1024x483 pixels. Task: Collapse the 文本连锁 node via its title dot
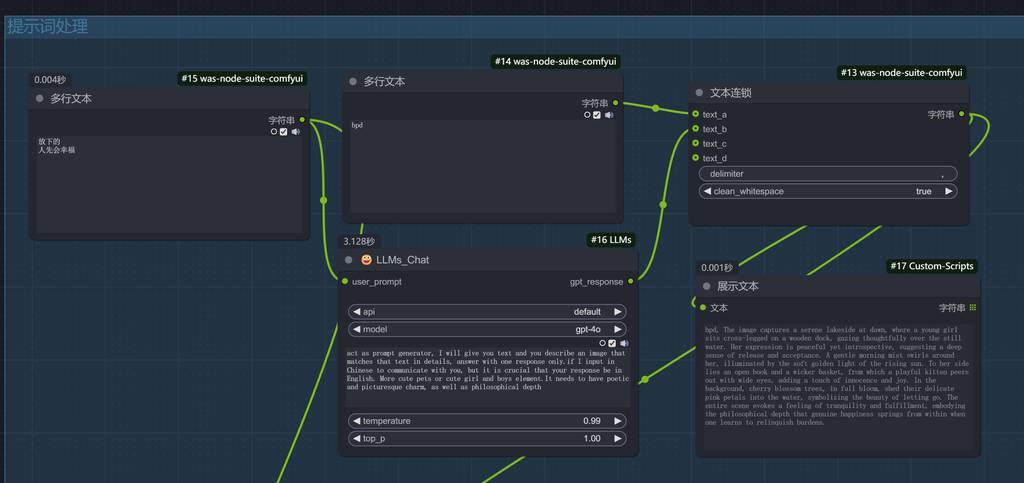pos(699,93)
